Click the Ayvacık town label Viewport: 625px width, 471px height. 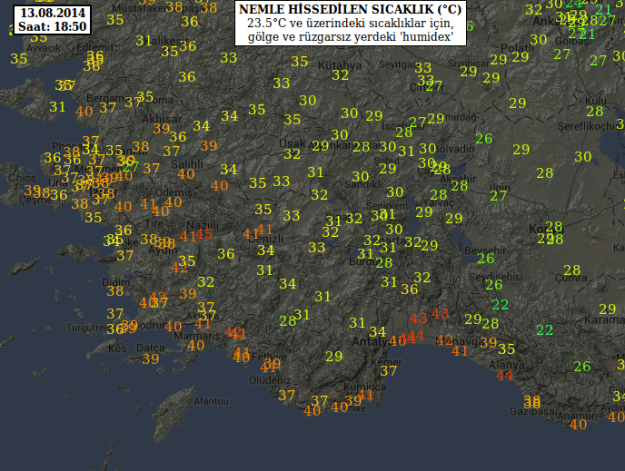click(x=42, y=47)
